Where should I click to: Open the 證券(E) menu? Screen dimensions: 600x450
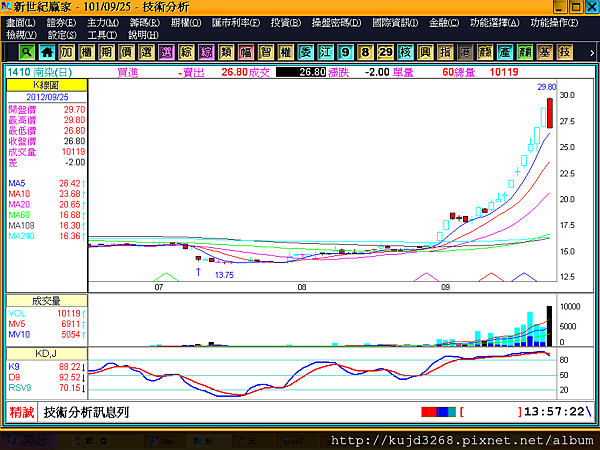click(x=62, y=23)
